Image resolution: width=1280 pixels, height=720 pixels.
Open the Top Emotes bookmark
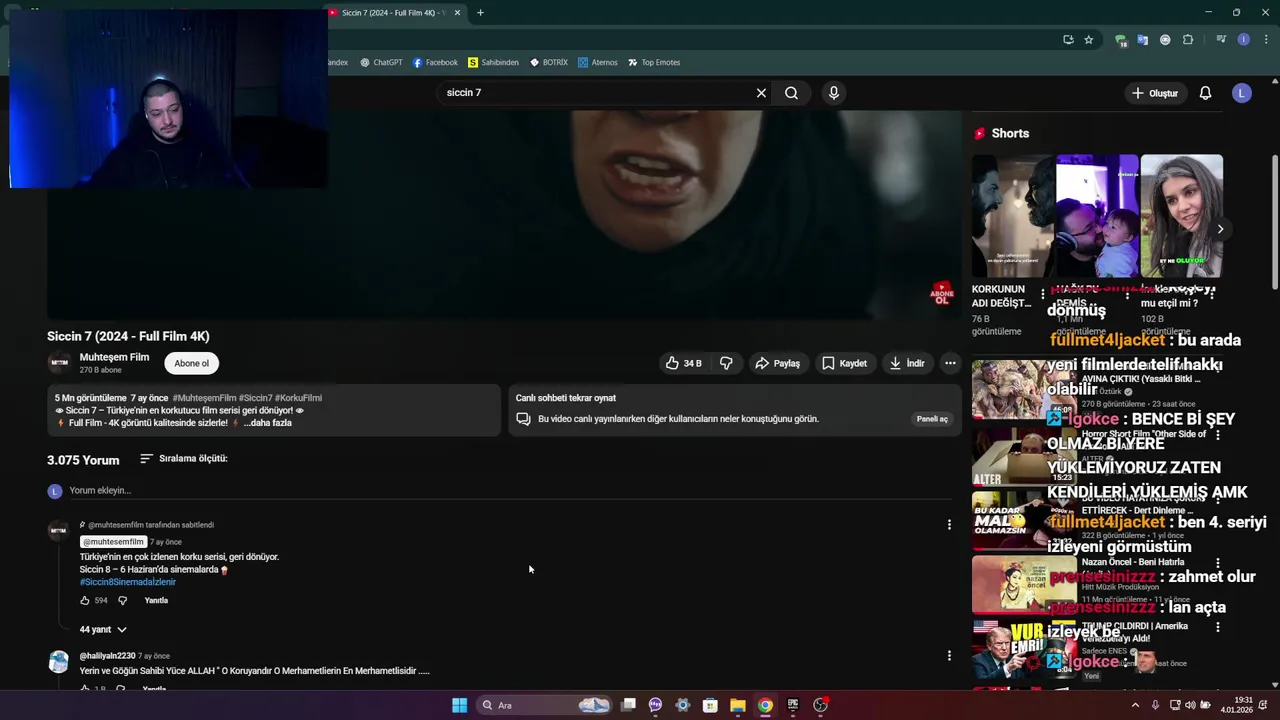(654, 62)
